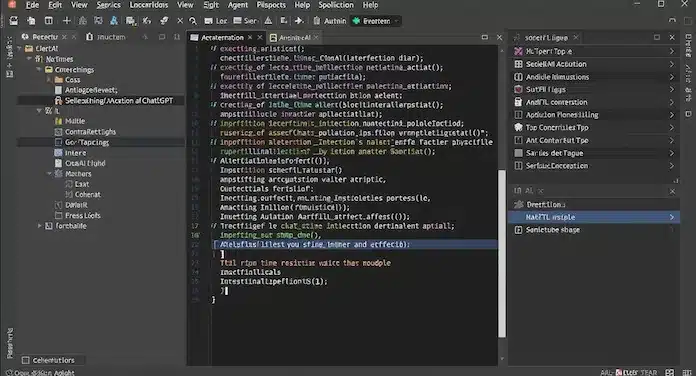
Task: Click the blue figure icon in toolbar
Action: pyautogui.click(x=114, y=21)
